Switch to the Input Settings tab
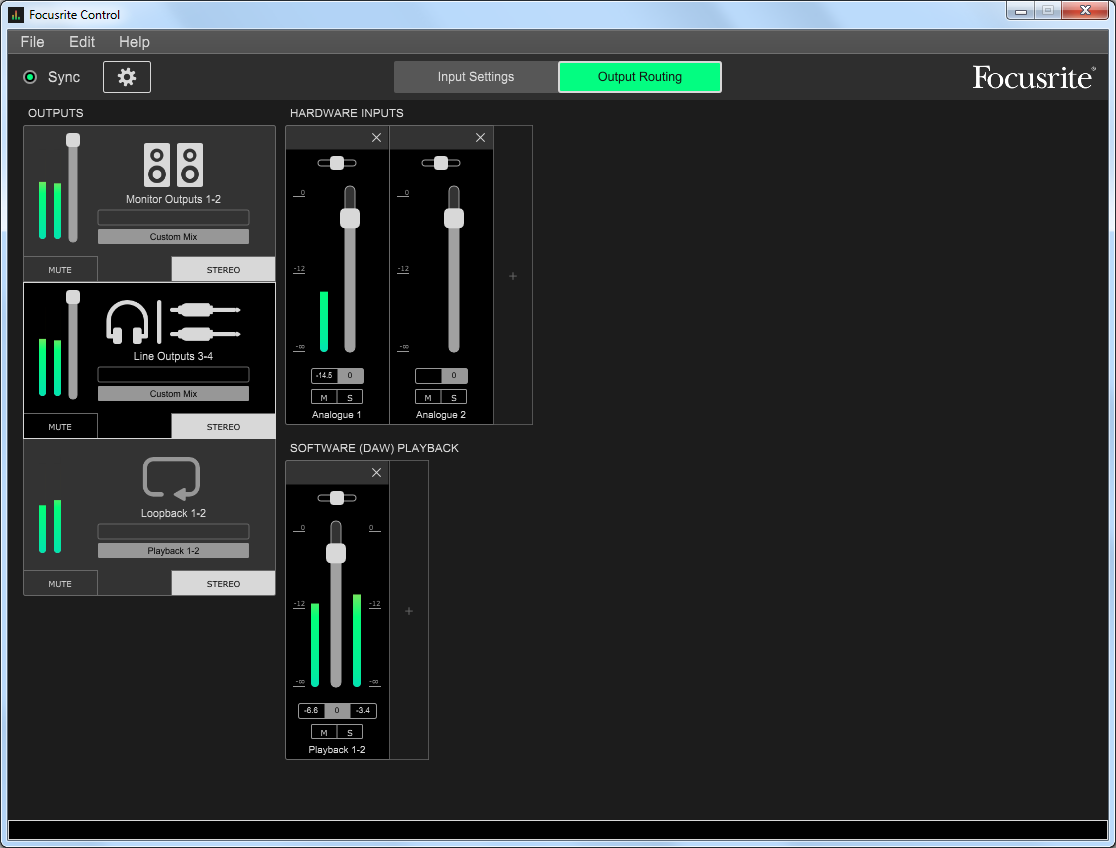 coord(476,77)
